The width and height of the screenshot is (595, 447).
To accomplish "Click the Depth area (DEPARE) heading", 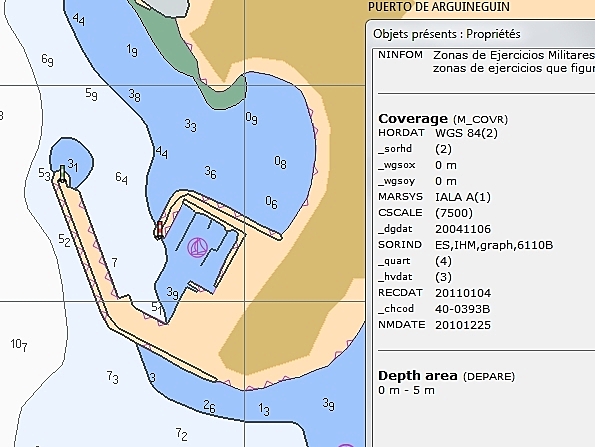I will click(x=446, y=376).
